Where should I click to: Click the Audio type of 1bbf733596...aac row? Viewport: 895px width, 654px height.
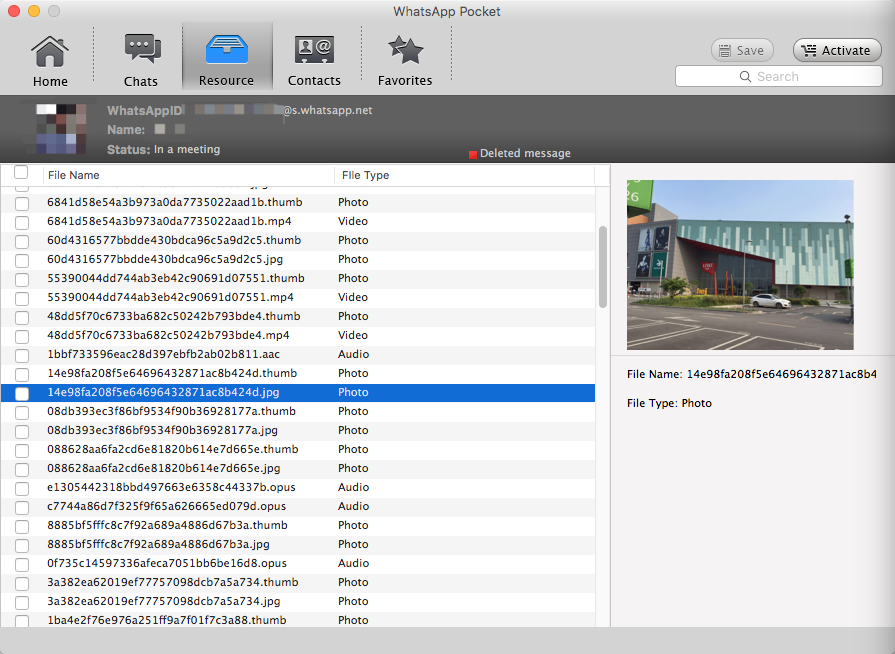tap(353, 354)
